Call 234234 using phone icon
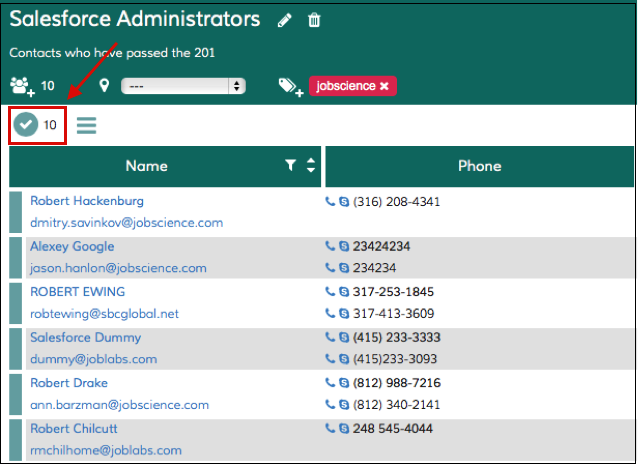 click(330, 267)
